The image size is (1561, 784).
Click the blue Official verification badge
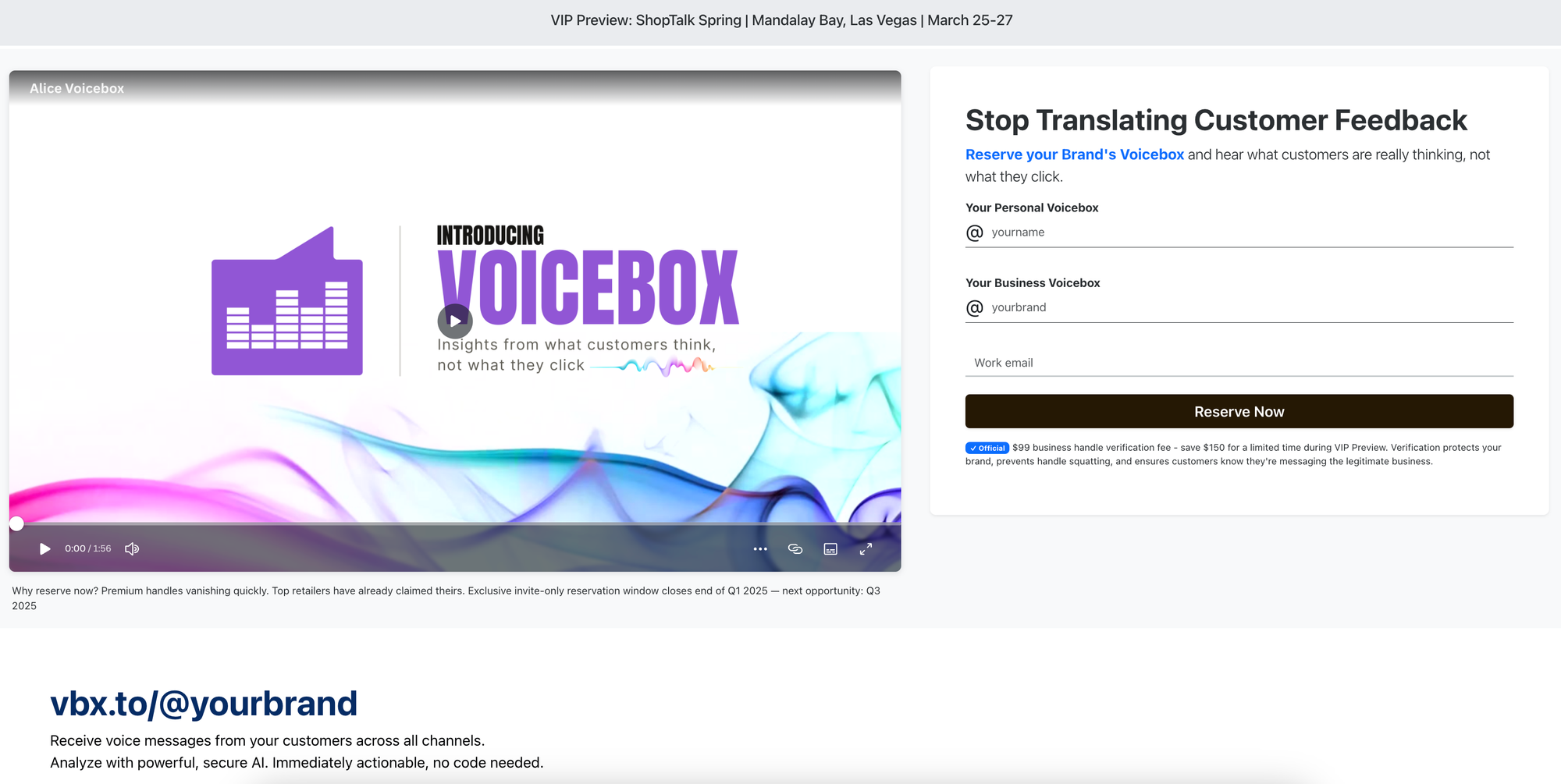pyautogui.click(x=987, y=448)
